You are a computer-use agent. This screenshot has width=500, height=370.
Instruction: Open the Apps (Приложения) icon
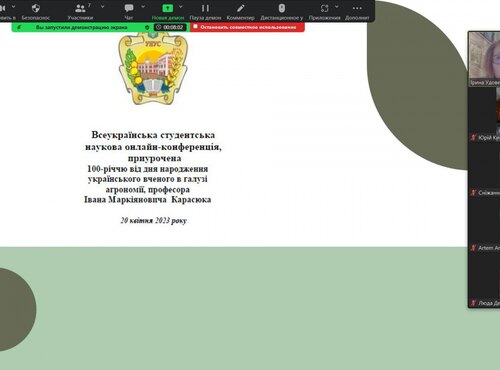pyautogui.click(x=324, y=8)
